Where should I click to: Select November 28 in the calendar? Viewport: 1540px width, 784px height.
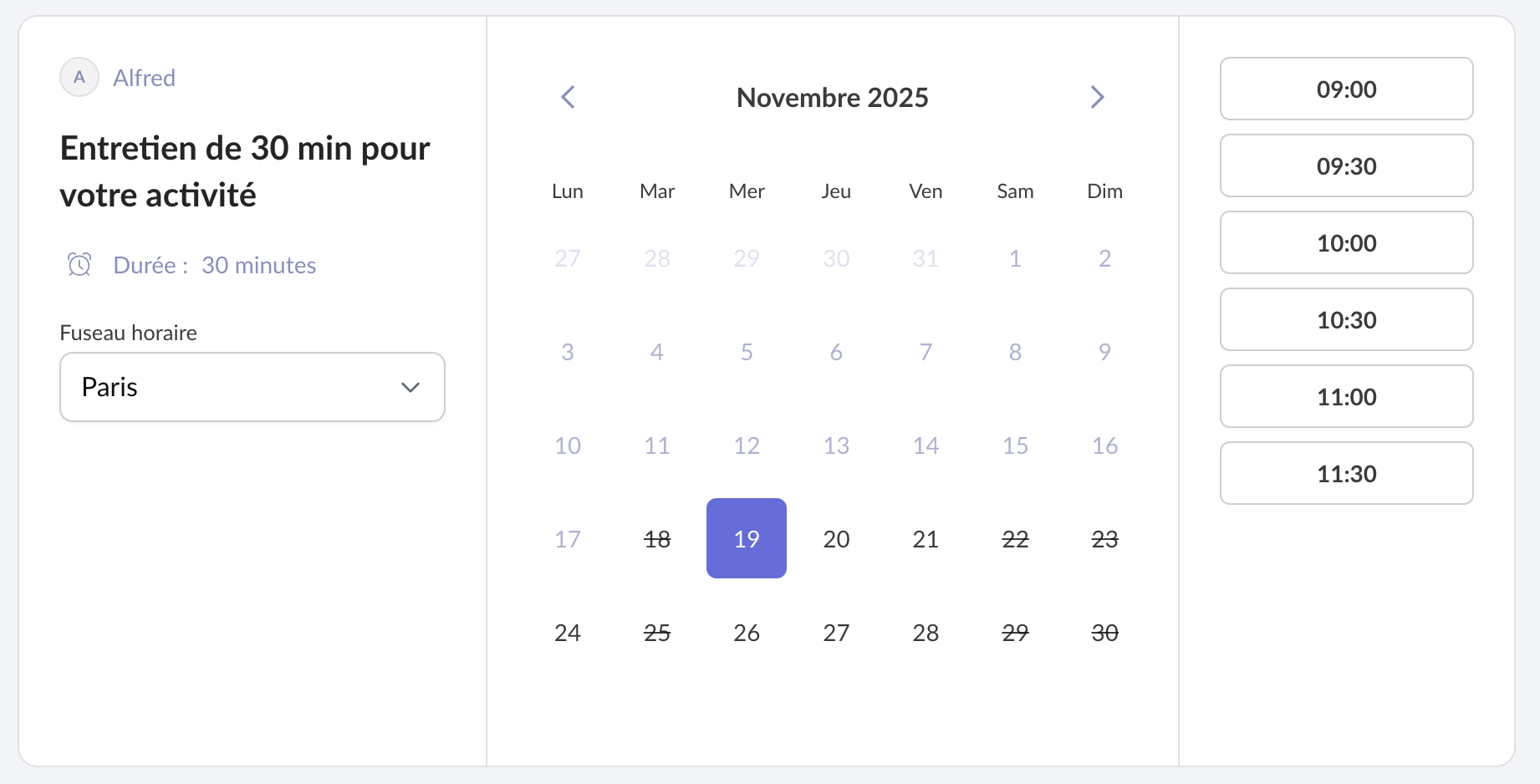[926, 633]
